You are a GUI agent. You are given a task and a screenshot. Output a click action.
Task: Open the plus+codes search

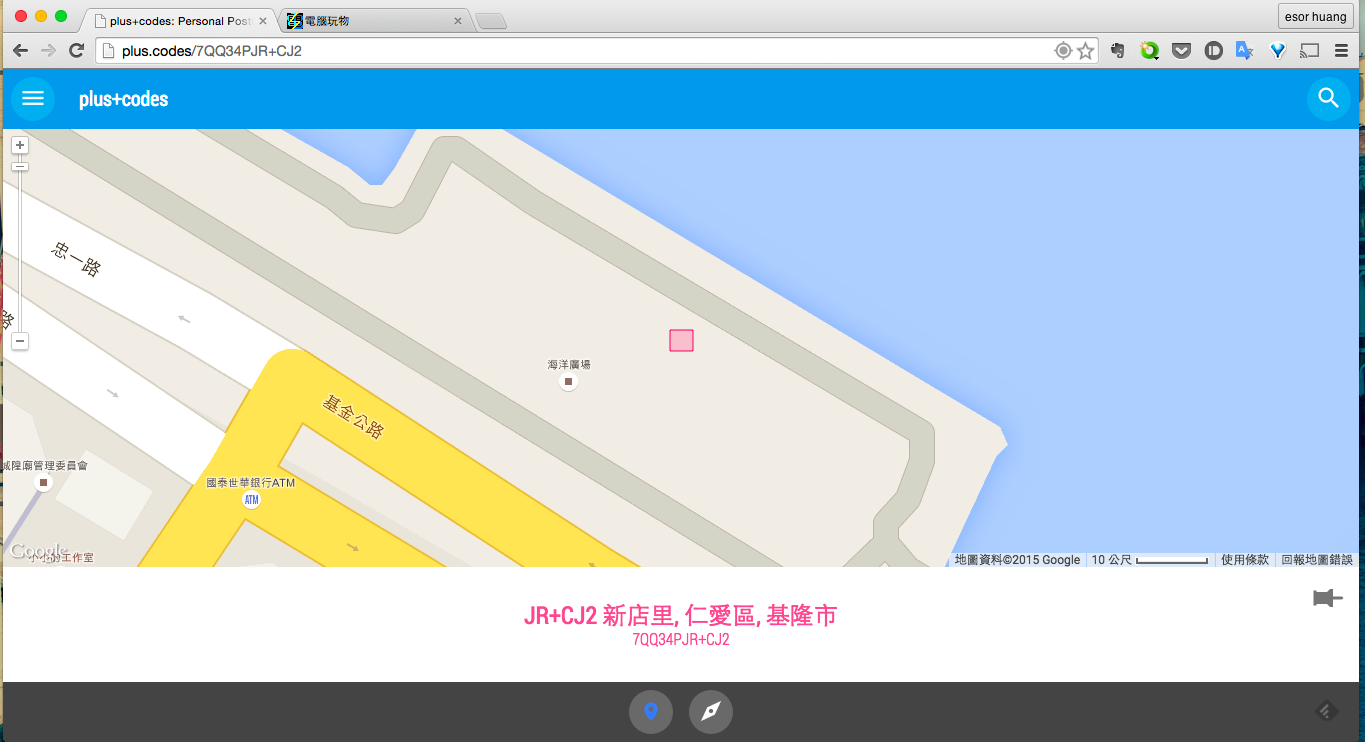click(x=1328, y=98)
